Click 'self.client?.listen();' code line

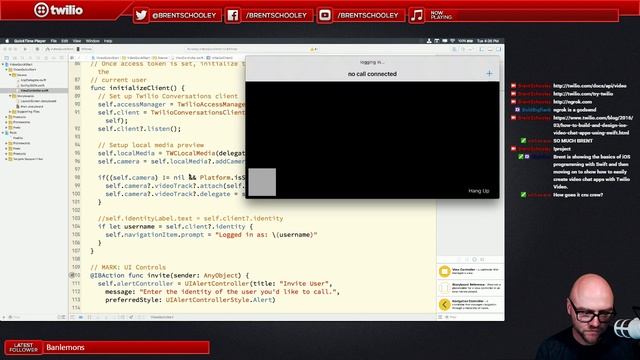[x=139, y=129]
